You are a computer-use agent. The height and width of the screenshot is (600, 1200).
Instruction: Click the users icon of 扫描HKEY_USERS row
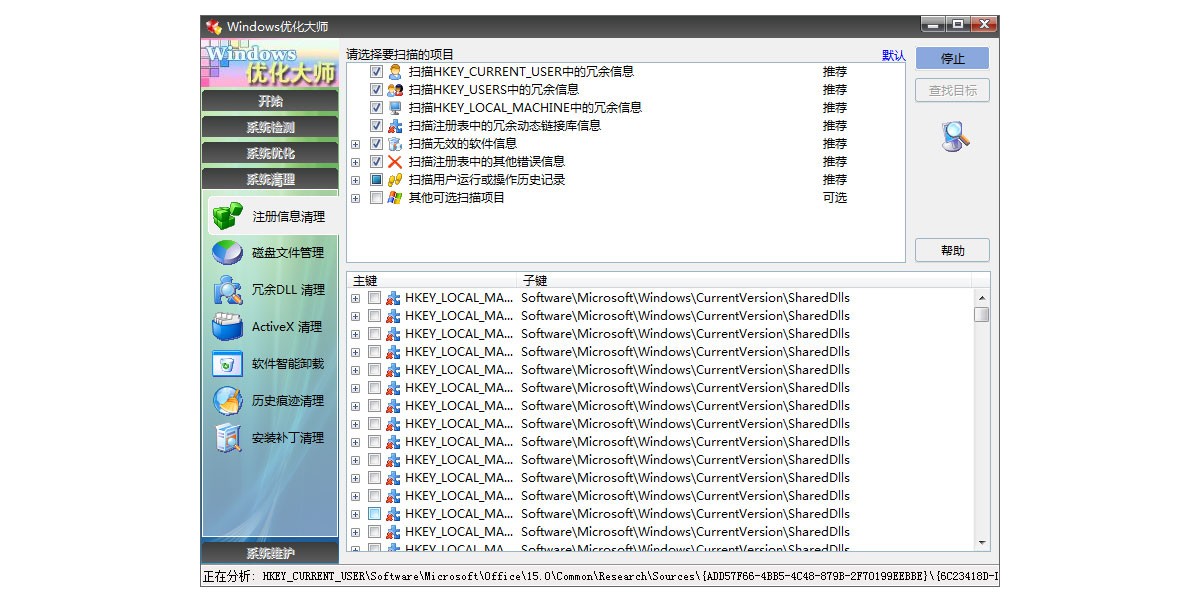[x=395, y=90]
